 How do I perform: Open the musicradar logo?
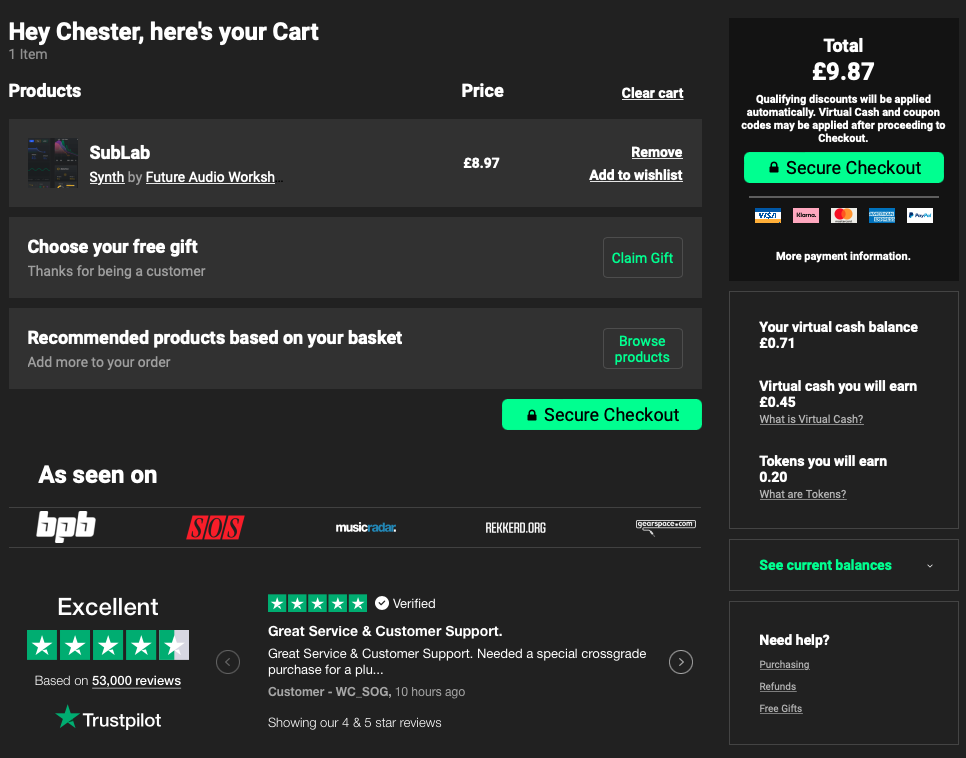pyautogui.click(x=365, y=528)
